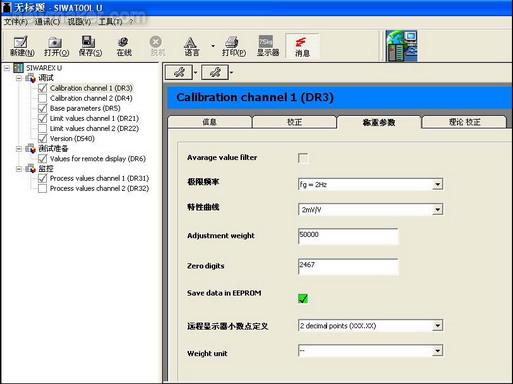
Task: Open the Display (显示器) toolbar icon
Action: [x=266, y=42]
